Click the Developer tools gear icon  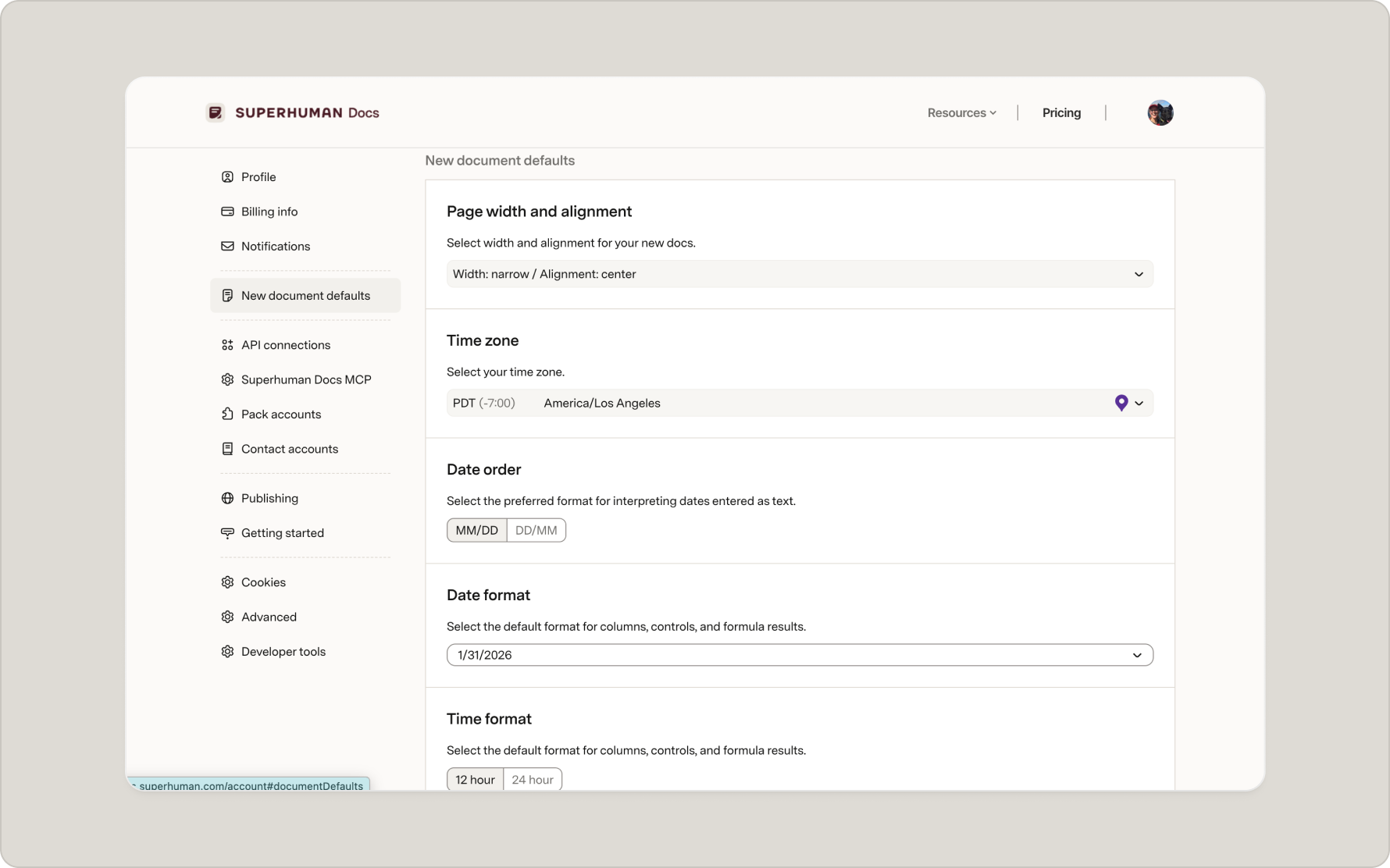(x=227, y=652)
